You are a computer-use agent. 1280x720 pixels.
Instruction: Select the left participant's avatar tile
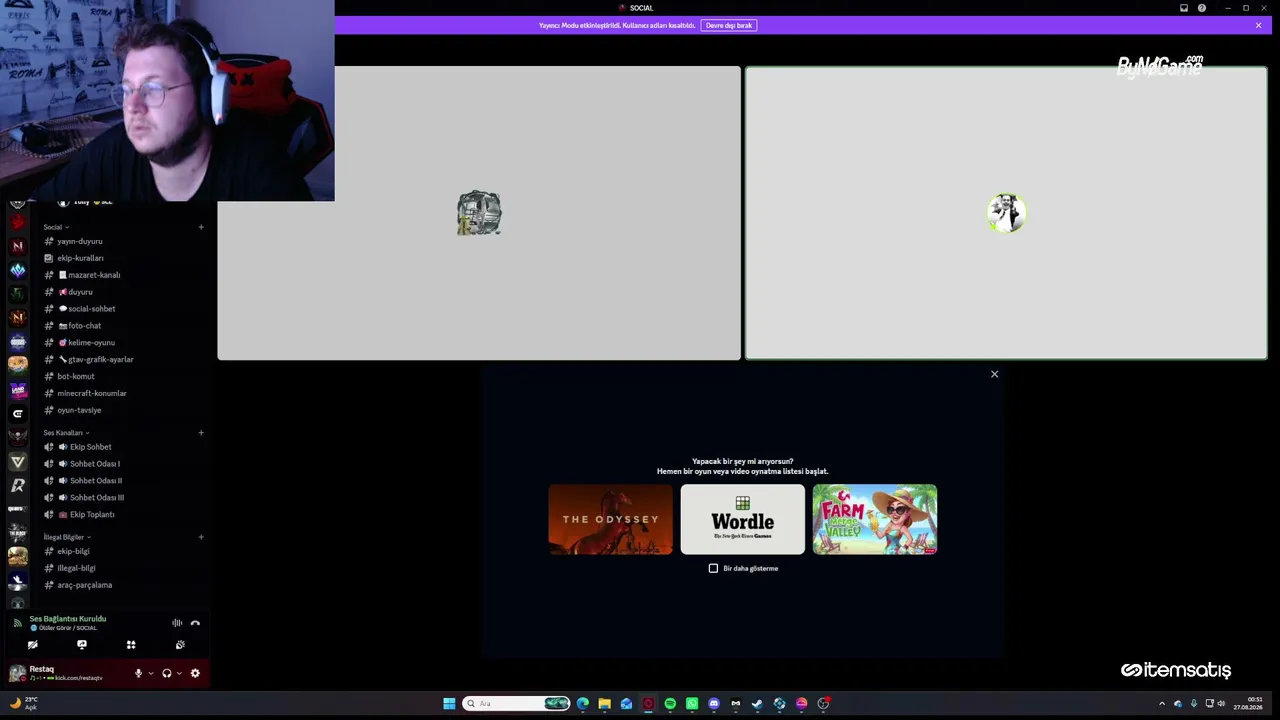coord(479,213)
